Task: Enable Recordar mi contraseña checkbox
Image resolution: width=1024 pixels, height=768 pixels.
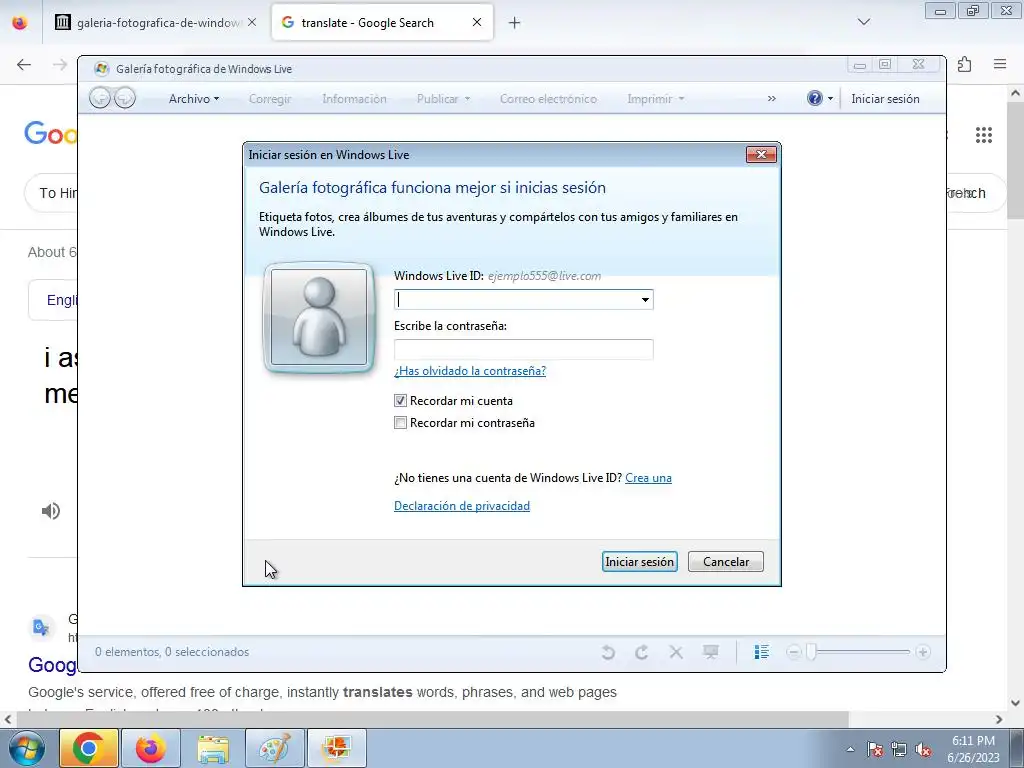Action: 400,423
